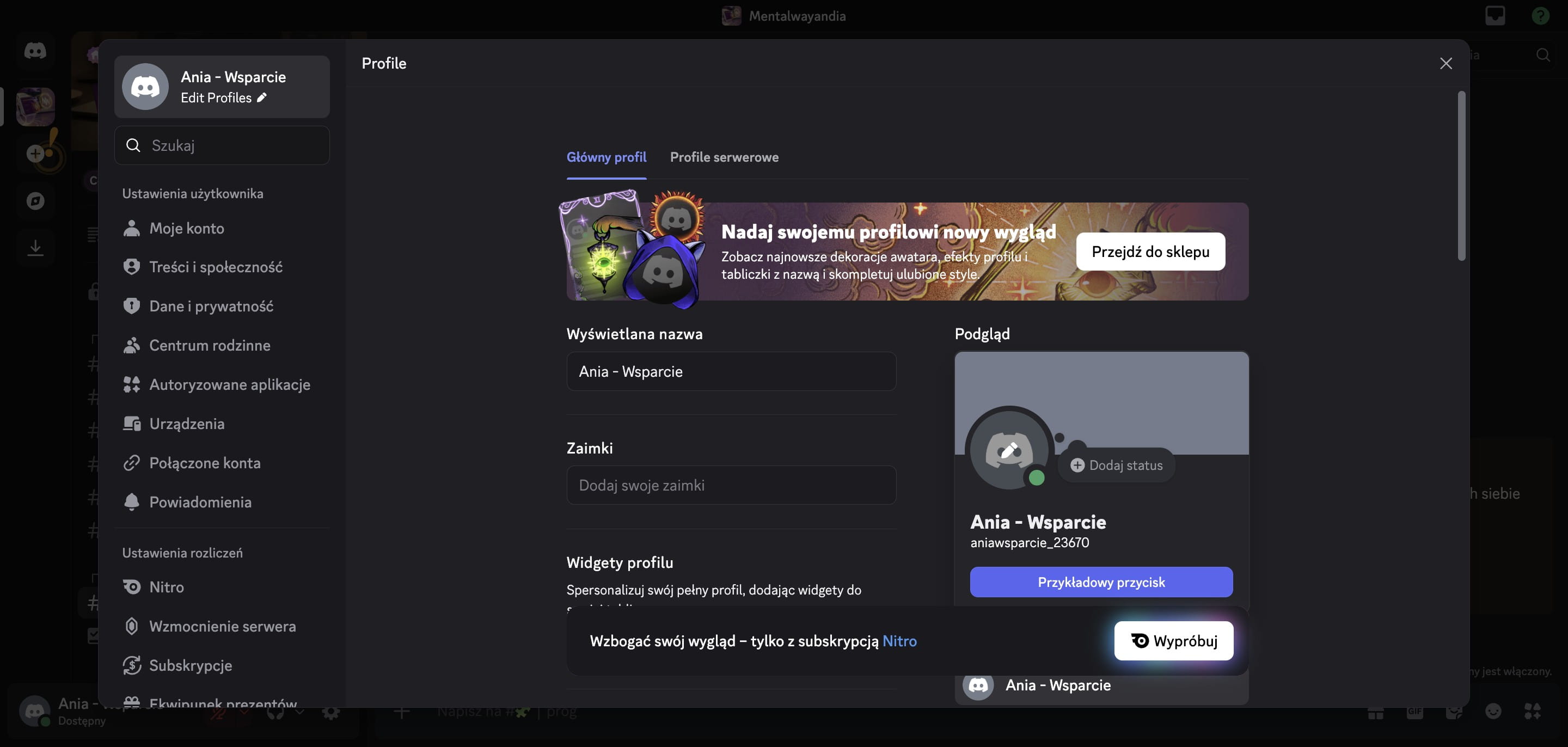Open Połączone konta settings
Viewport: 1568px width, 747px height.
tap(222, 463)
